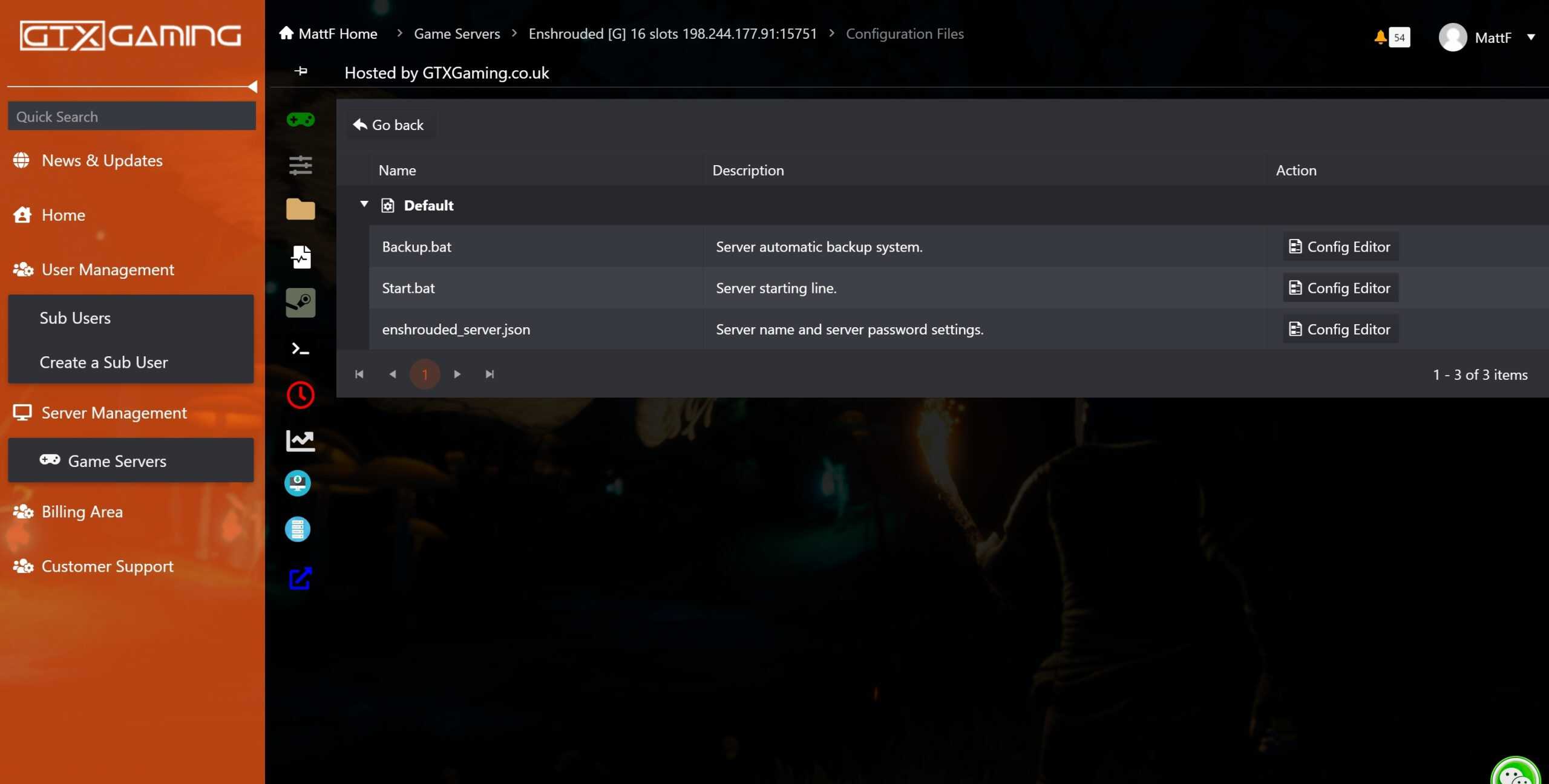Open the Billing Area menu item
The width and height of the screenshot is (1549, 784).
(x=82, y=511)
